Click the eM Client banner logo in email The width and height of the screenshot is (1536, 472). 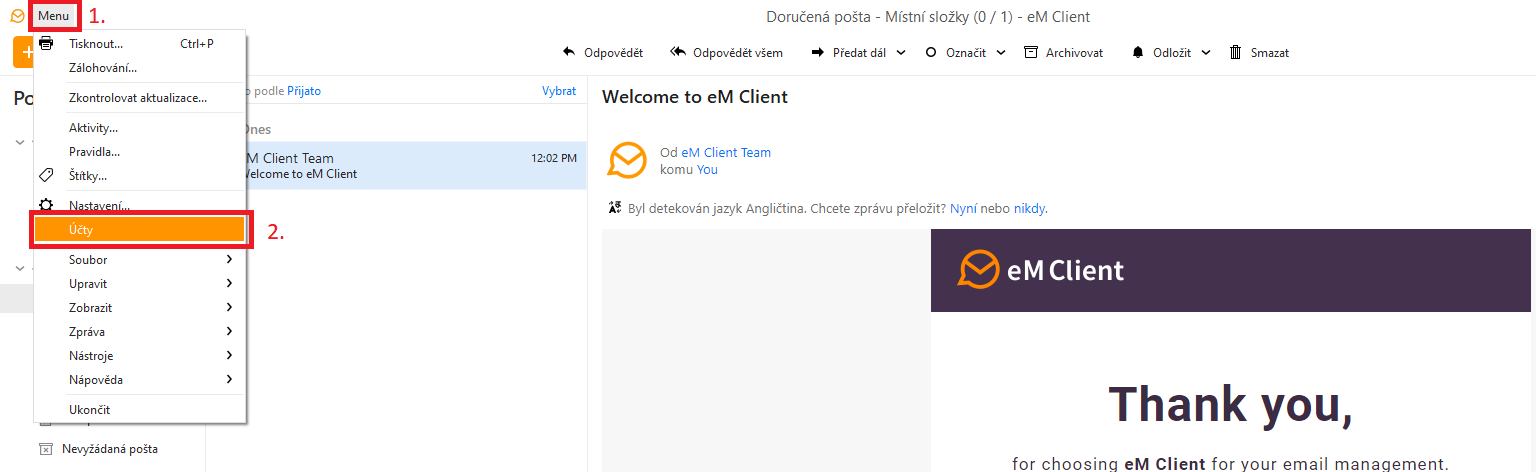[1040, 270]
